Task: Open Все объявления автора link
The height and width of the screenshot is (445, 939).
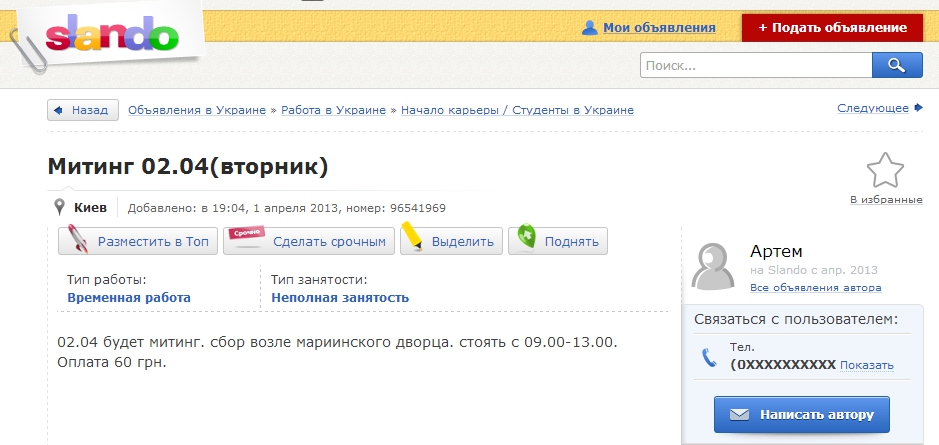Action: pyautogui.click(x=816, y=287)
